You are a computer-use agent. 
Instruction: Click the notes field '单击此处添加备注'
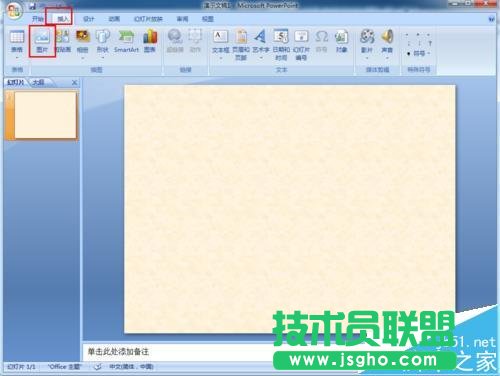coord(118,351)
